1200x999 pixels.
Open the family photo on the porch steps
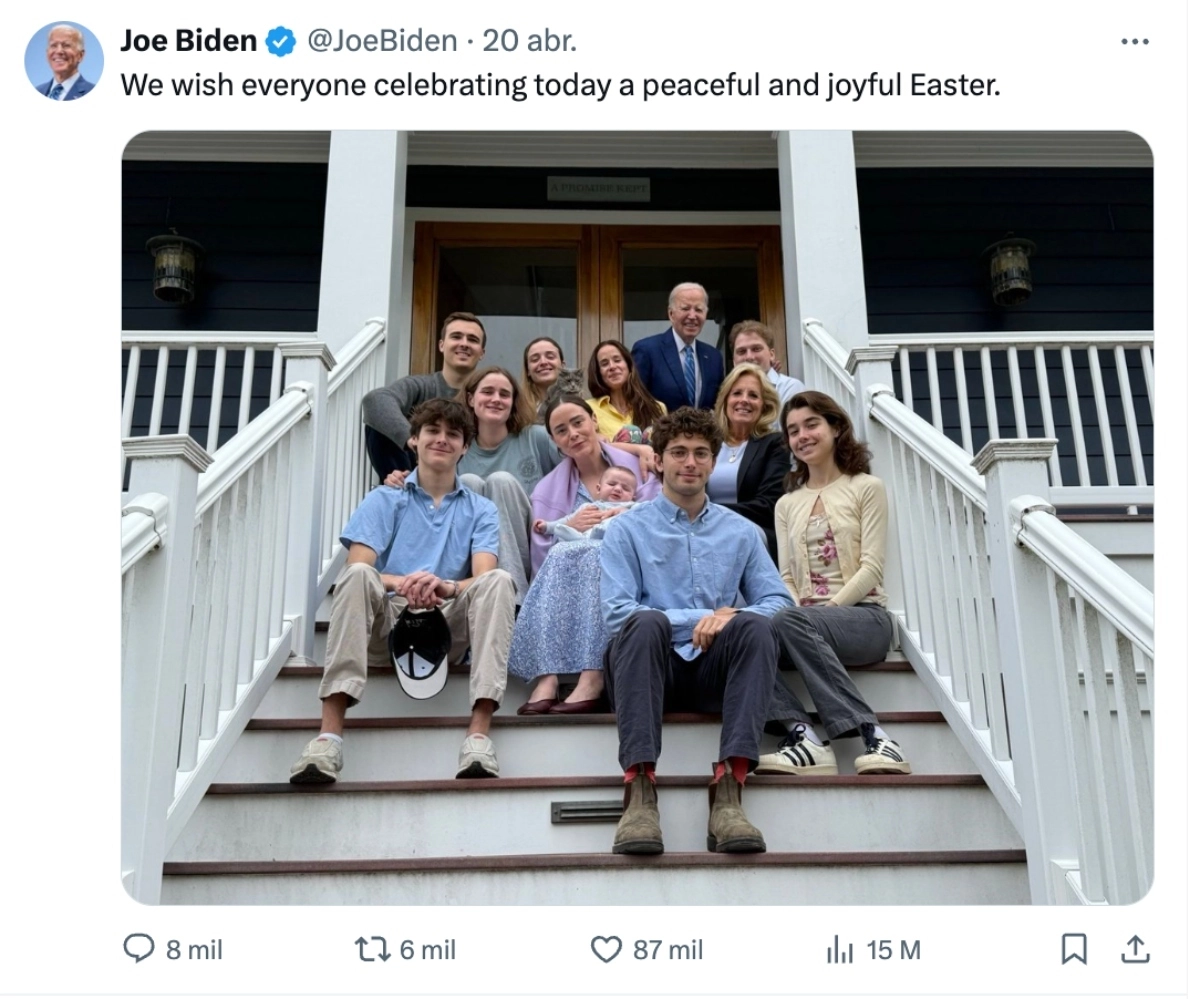(637, 518)
